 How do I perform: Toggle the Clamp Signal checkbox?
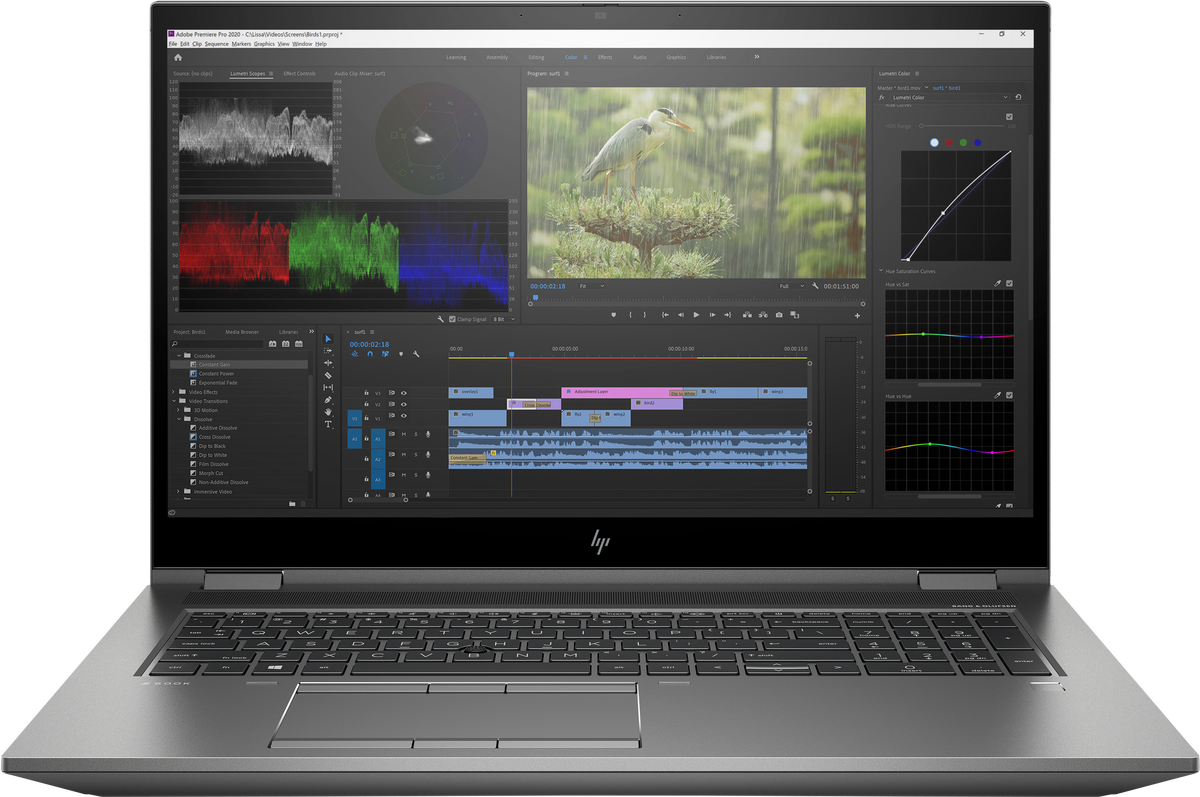[x=452, y=319]
